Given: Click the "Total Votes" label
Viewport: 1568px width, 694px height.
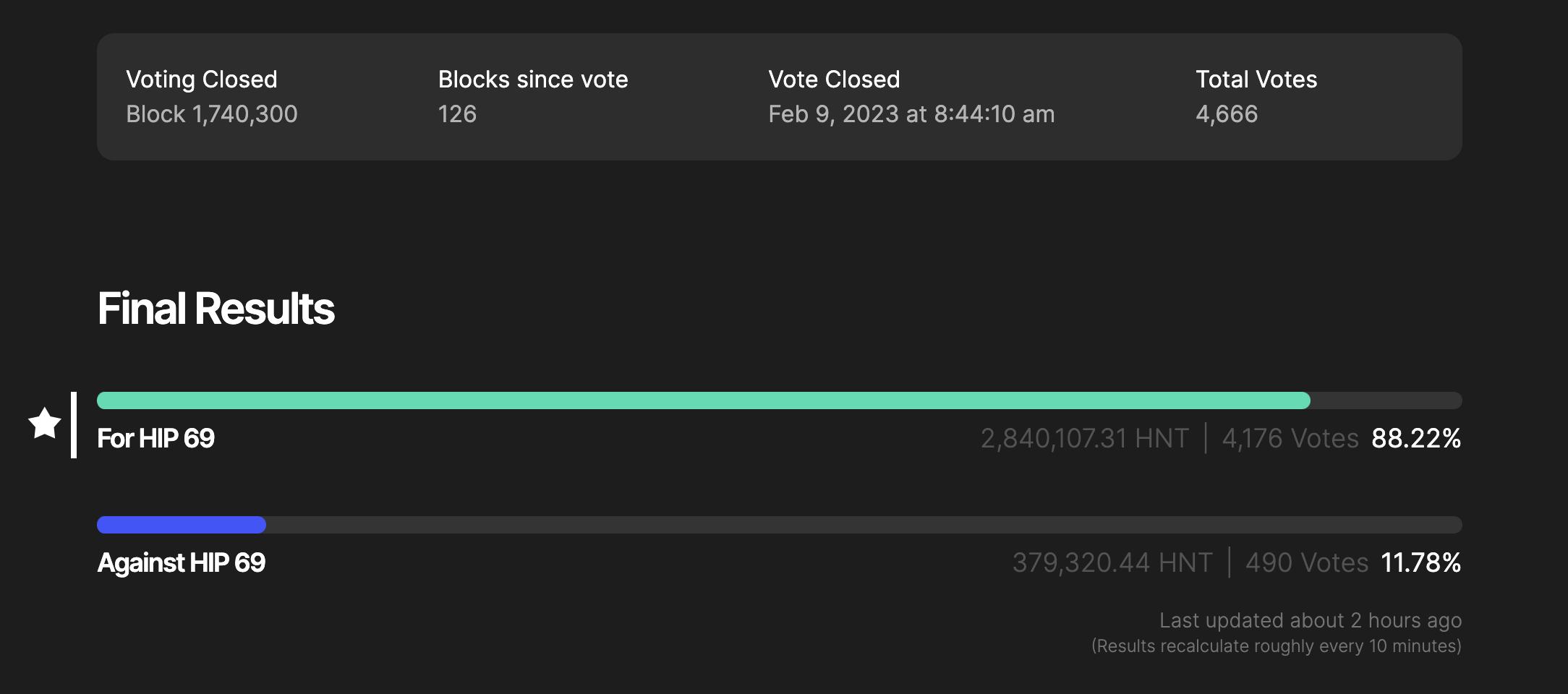Looking at the screenshot, I should pyautogui.click(x=1256, y=80).
